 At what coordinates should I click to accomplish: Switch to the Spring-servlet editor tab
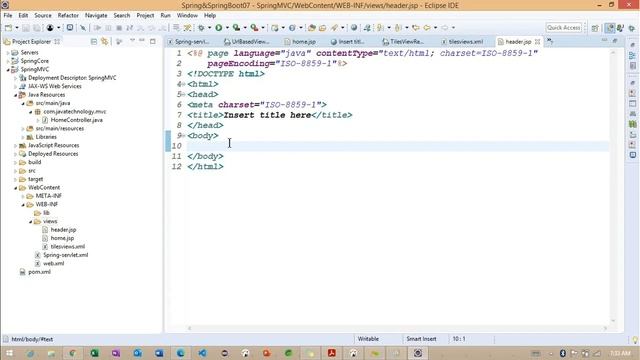pos(189,42)
